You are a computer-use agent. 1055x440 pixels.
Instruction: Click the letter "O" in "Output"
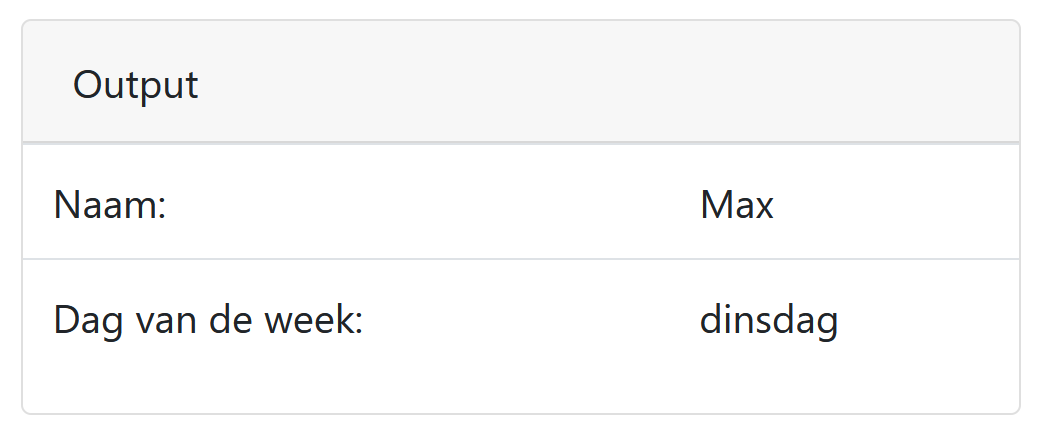[88, 86]
